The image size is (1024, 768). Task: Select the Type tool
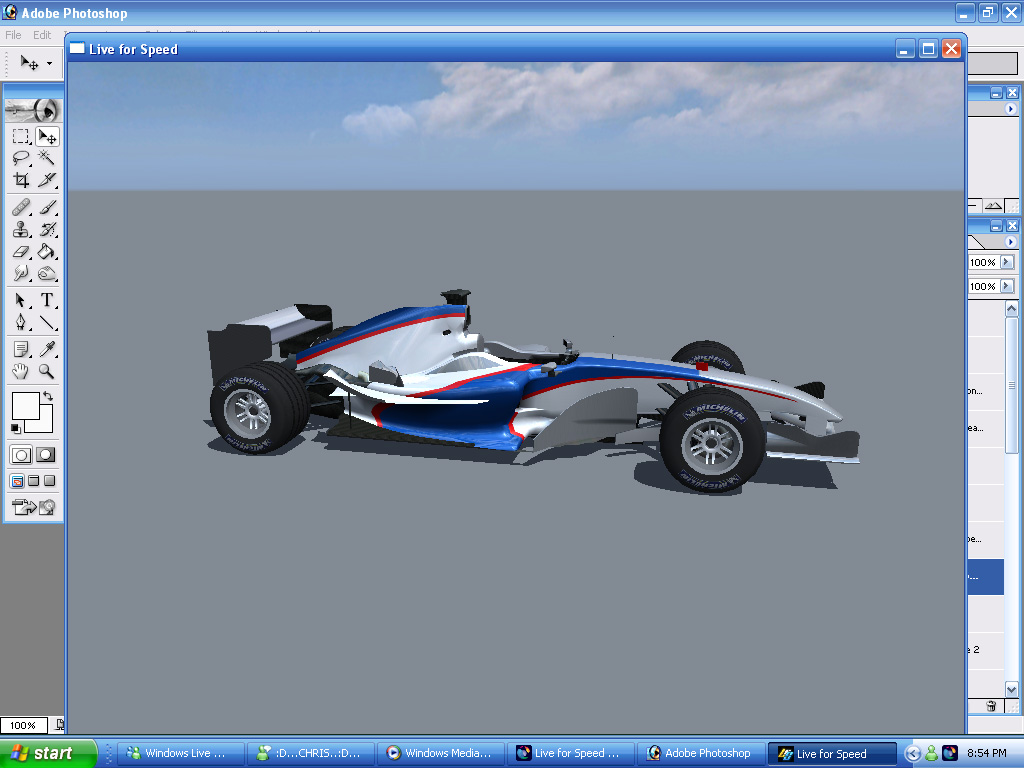(x=47, y=300)
